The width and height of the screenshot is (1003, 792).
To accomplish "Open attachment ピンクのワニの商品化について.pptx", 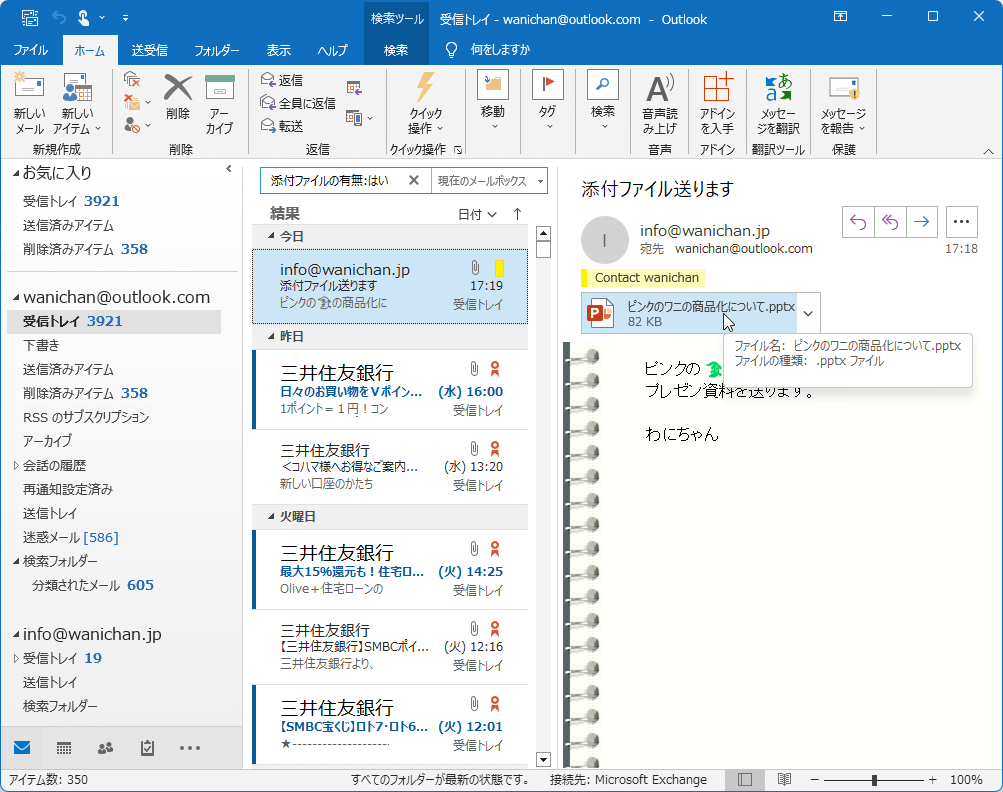I will pyautogui.click(x=690, y=313).
